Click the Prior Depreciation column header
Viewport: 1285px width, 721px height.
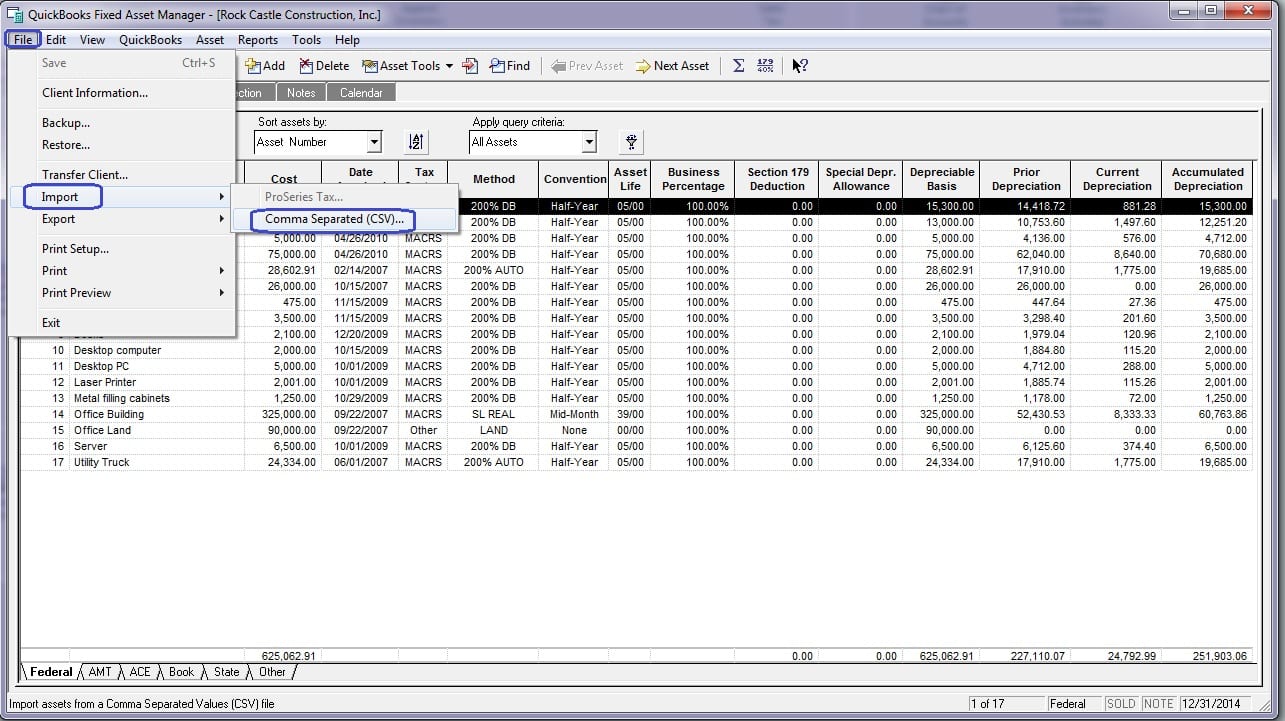pyautogui.click(x=1026, y=179)
